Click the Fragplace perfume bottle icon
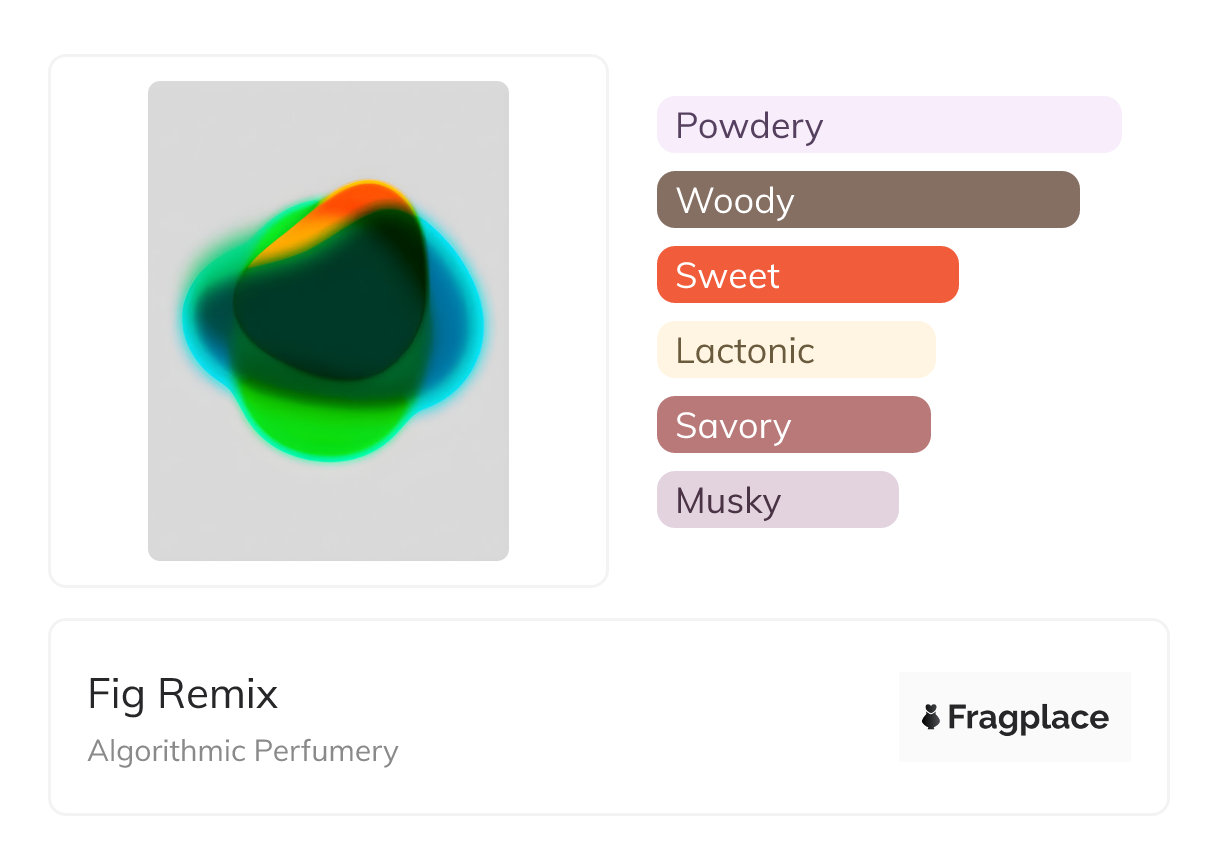This screenshot has width=1218, height=864. [931, 717]
